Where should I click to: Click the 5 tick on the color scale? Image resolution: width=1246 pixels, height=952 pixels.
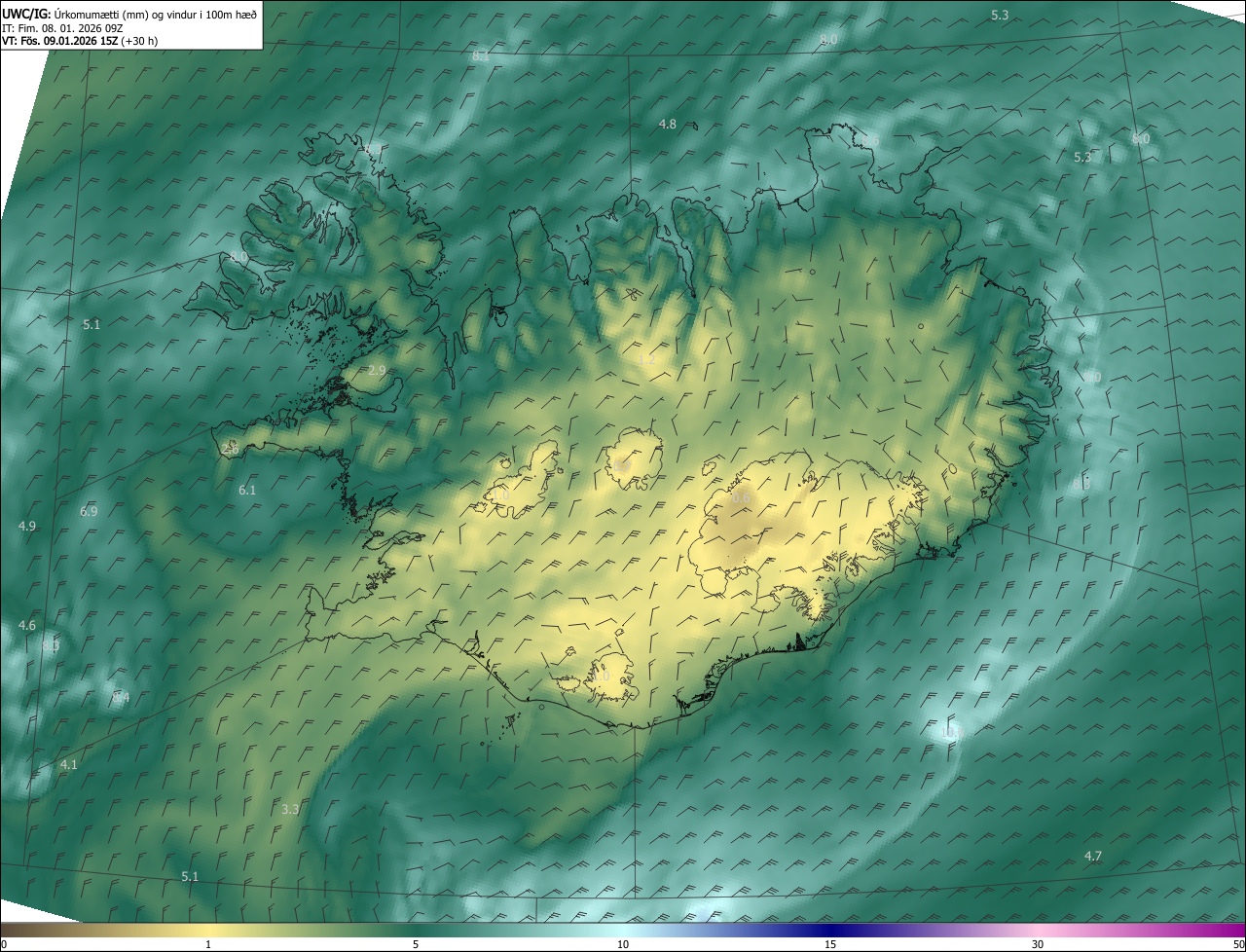click(x=416, y=944)
